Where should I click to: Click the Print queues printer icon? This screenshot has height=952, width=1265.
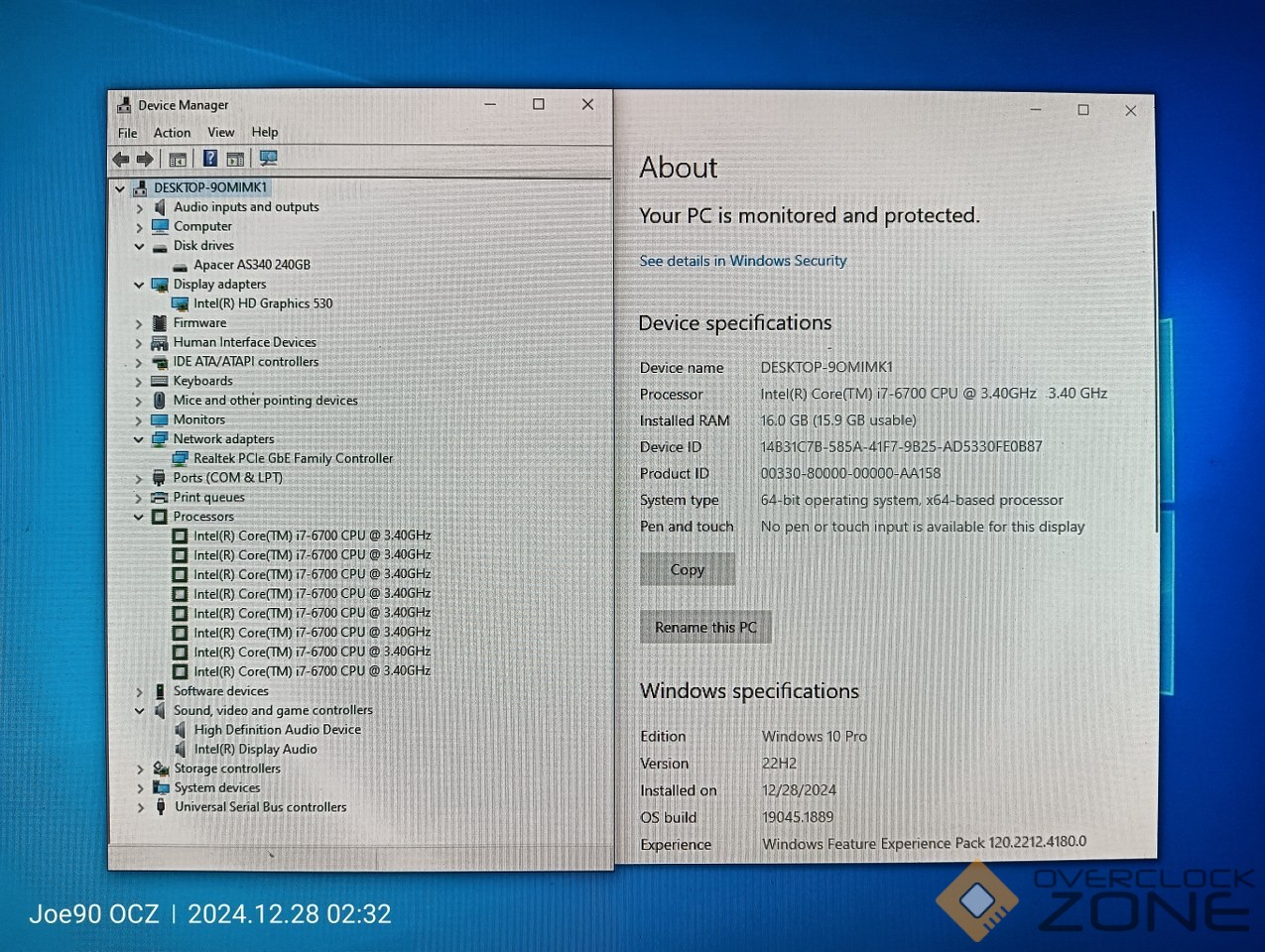pyautogui.click(x=160, y=498)
